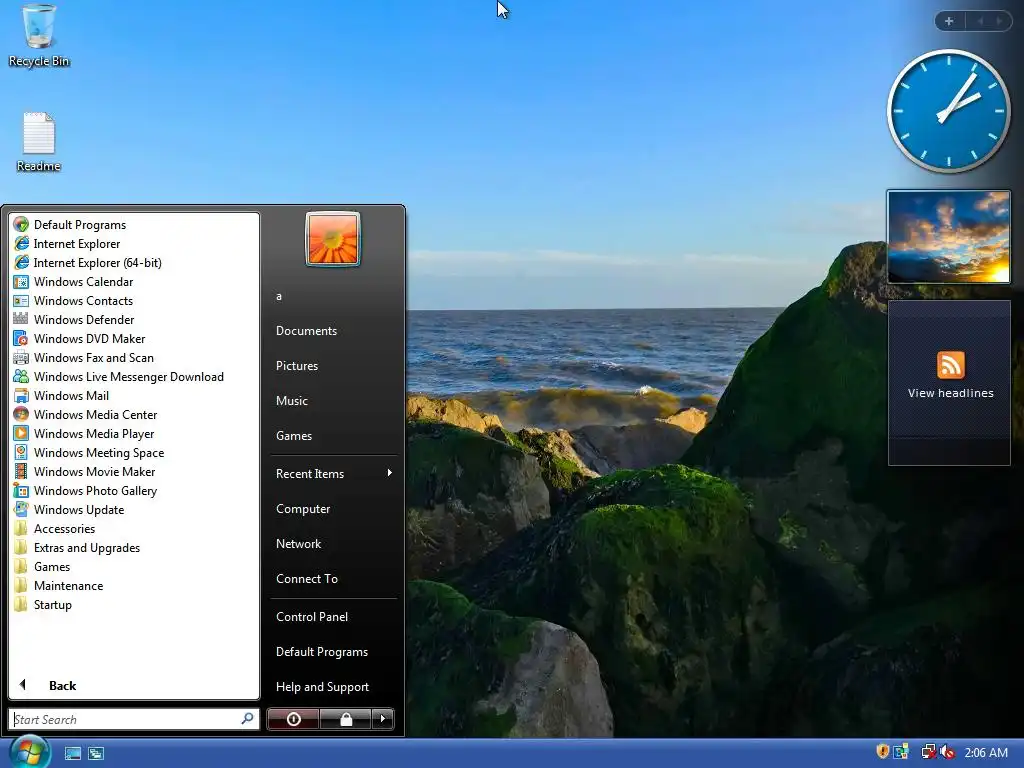The width and height of the screenshot is (1024, 768).
Task: Click the orange flower user account picture
Action: pyautogui.click(x=332, y=239)
